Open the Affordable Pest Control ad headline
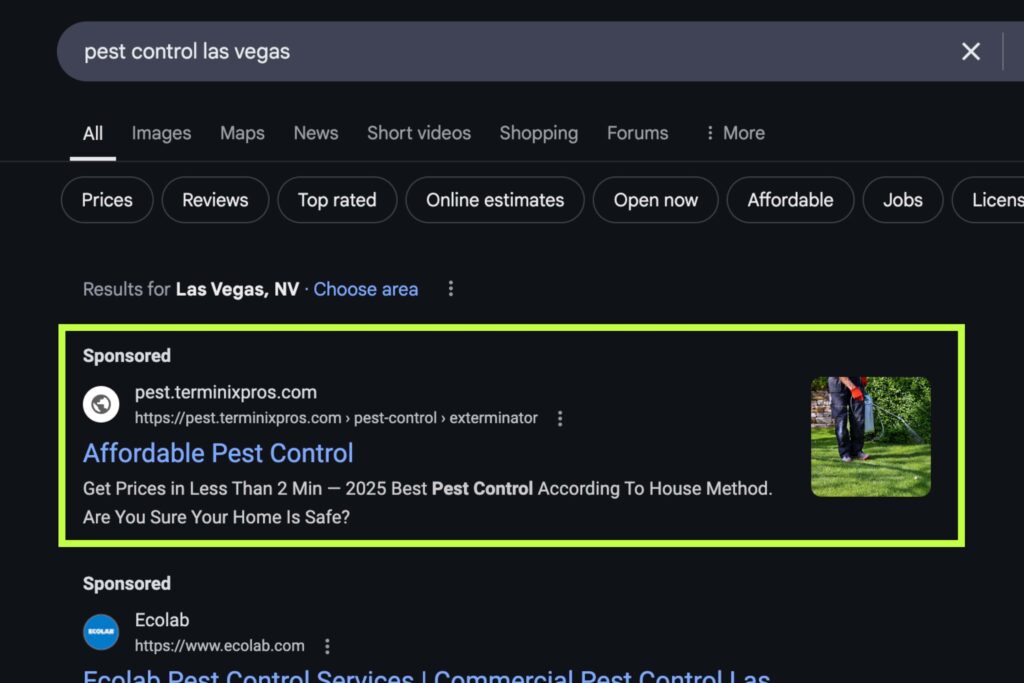 click(x=218, y=453)
